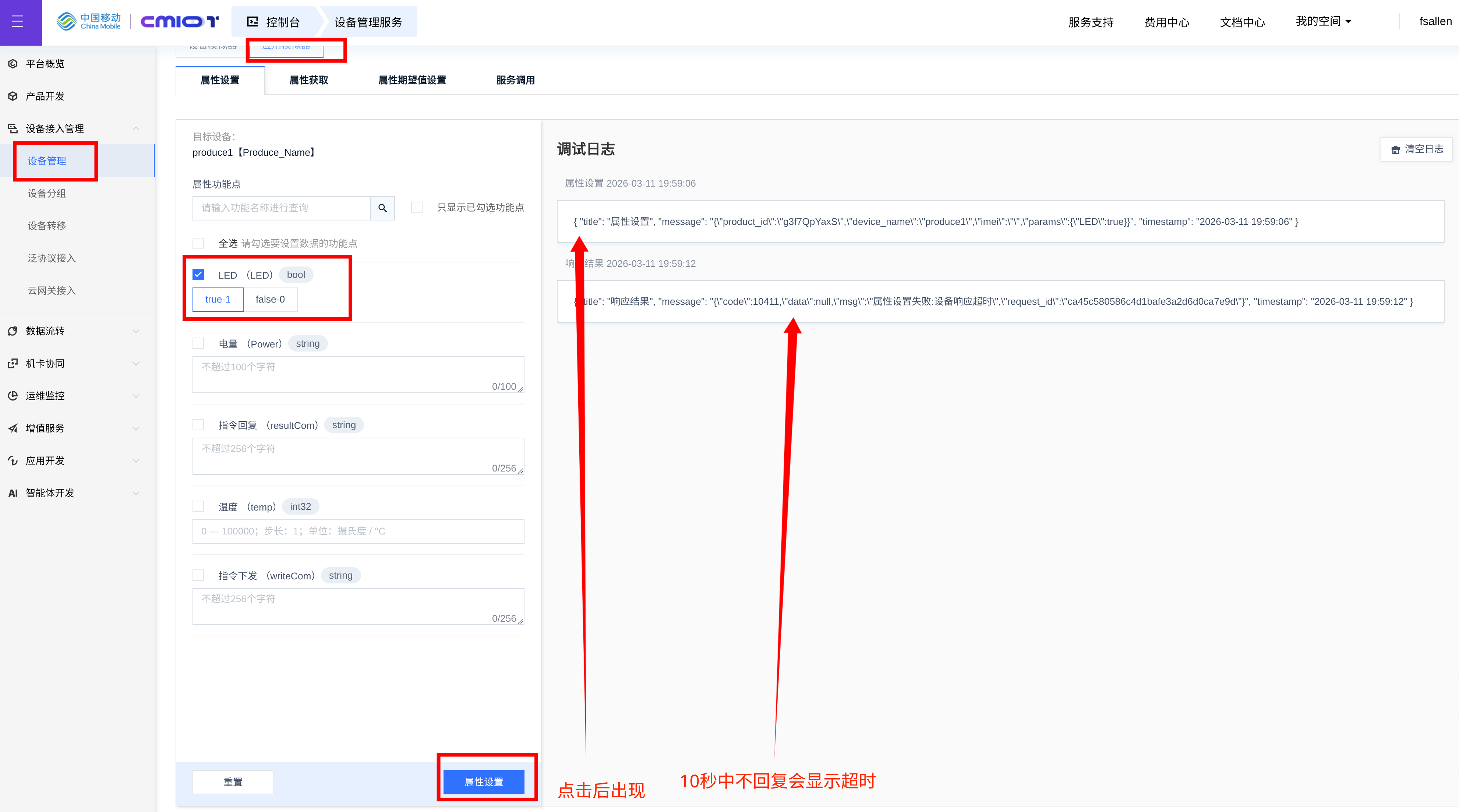Click the 清空日志 button
1459x812 pixels.
coord(1417,149)
